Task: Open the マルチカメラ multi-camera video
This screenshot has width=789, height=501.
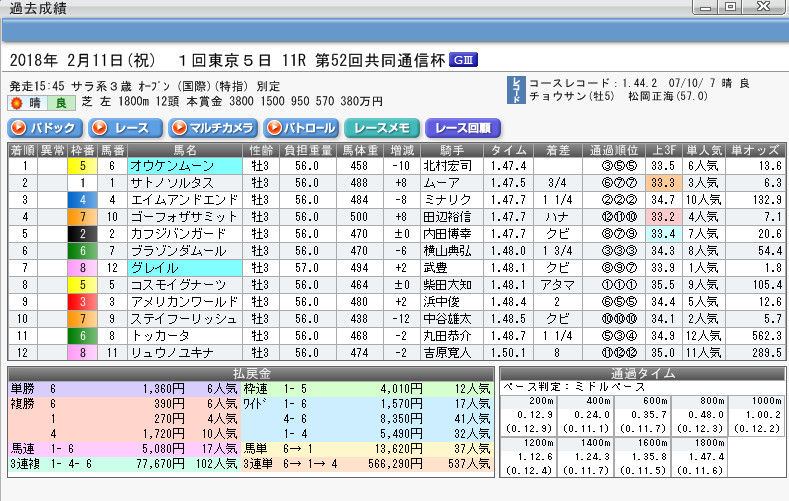Action: coord(213,128)
